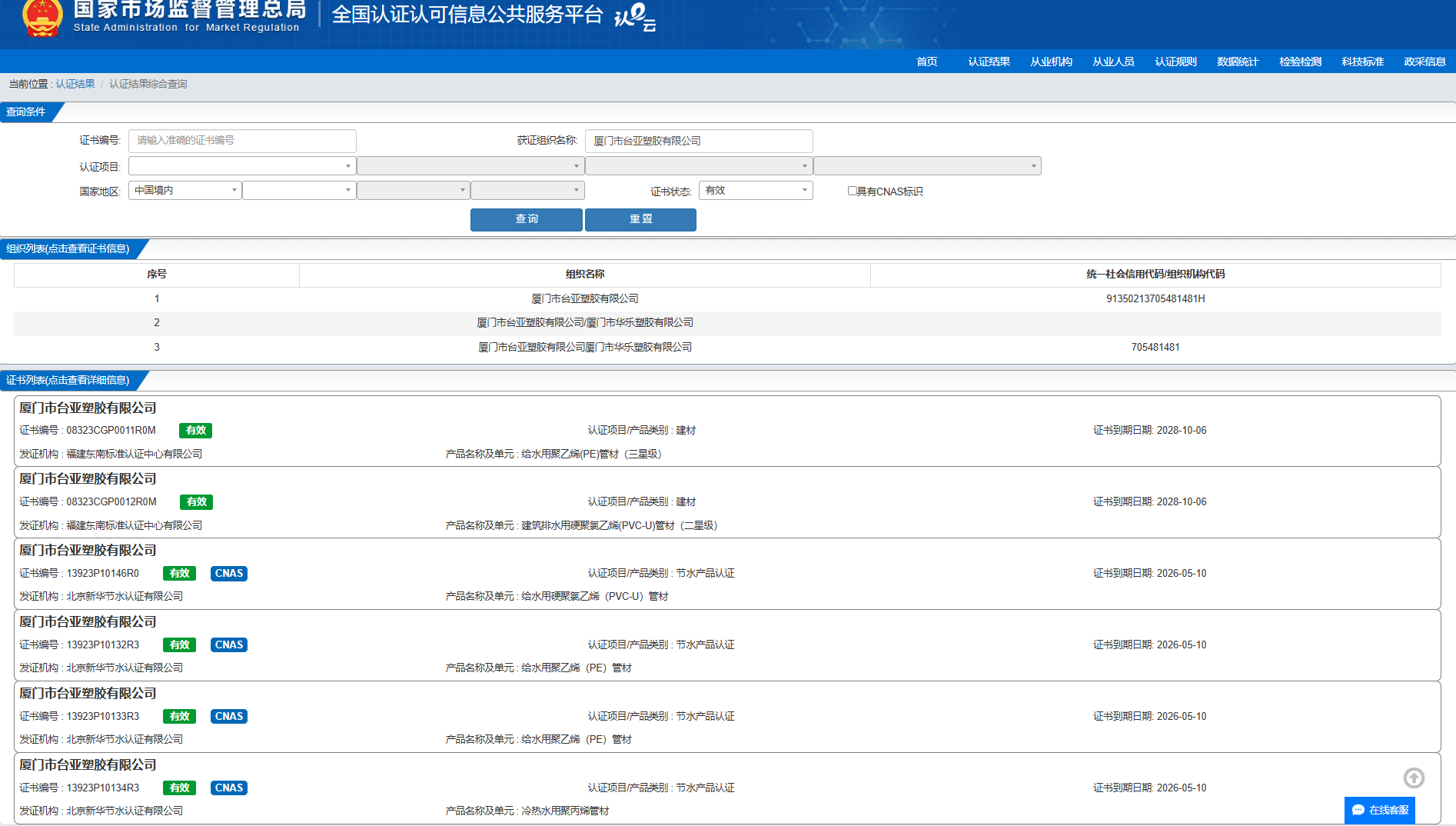
Task: Open certificate 13923P10134R3 details
Action: pos(727,788)
